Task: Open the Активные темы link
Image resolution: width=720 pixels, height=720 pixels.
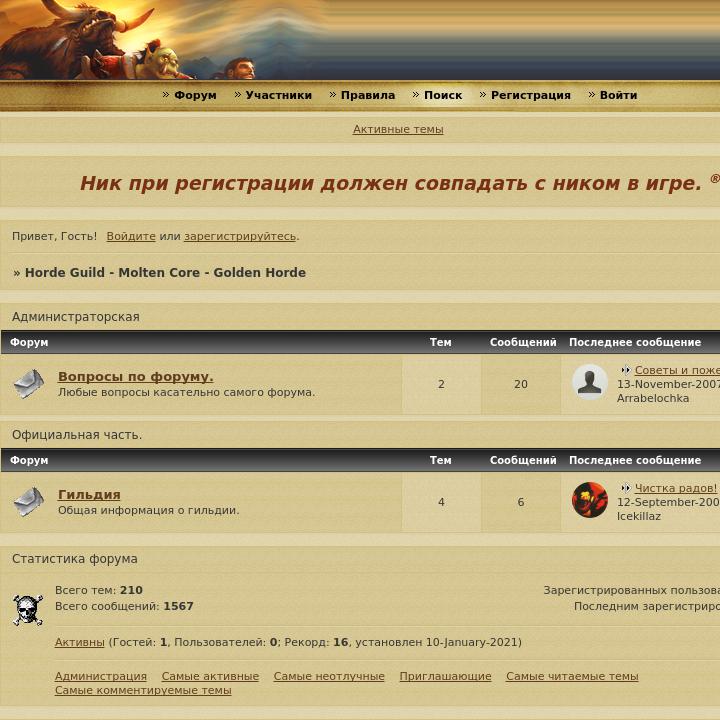Action: click(x=398, y=129)
